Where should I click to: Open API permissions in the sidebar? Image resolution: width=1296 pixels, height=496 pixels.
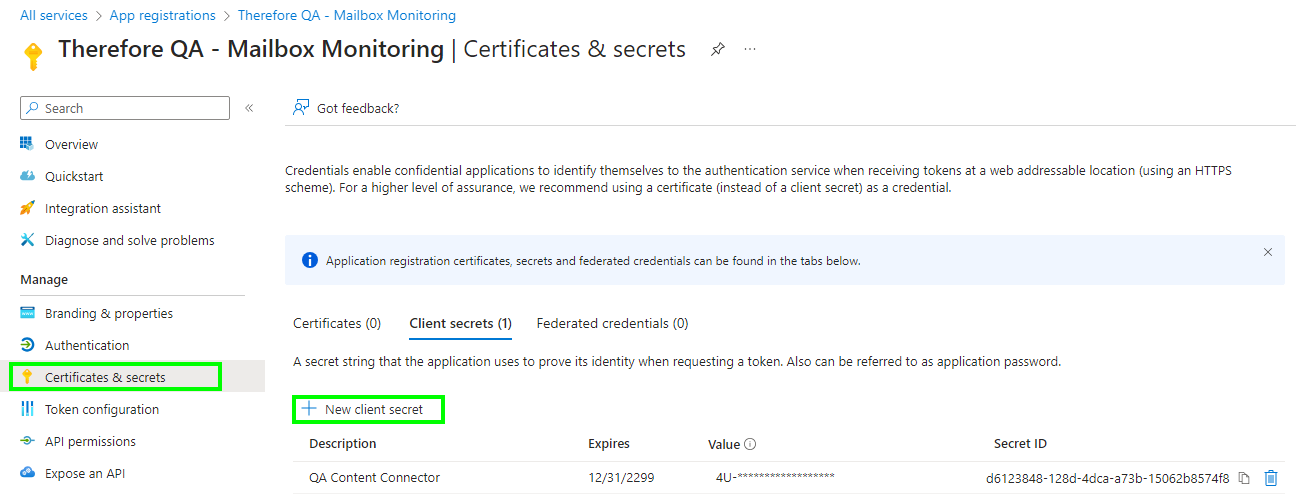90,441
